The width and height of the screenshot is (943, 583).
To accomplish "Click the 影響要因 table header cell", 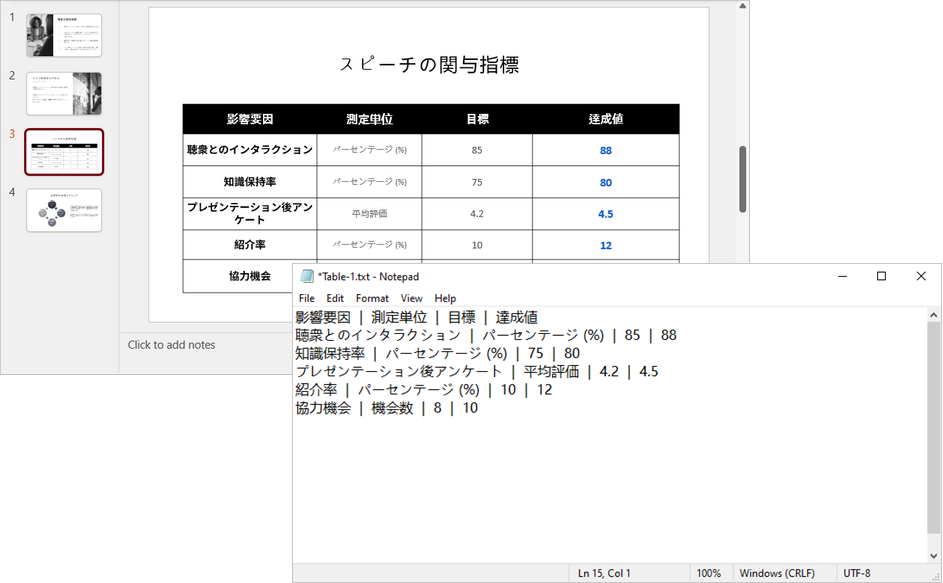I will [250, 119].
